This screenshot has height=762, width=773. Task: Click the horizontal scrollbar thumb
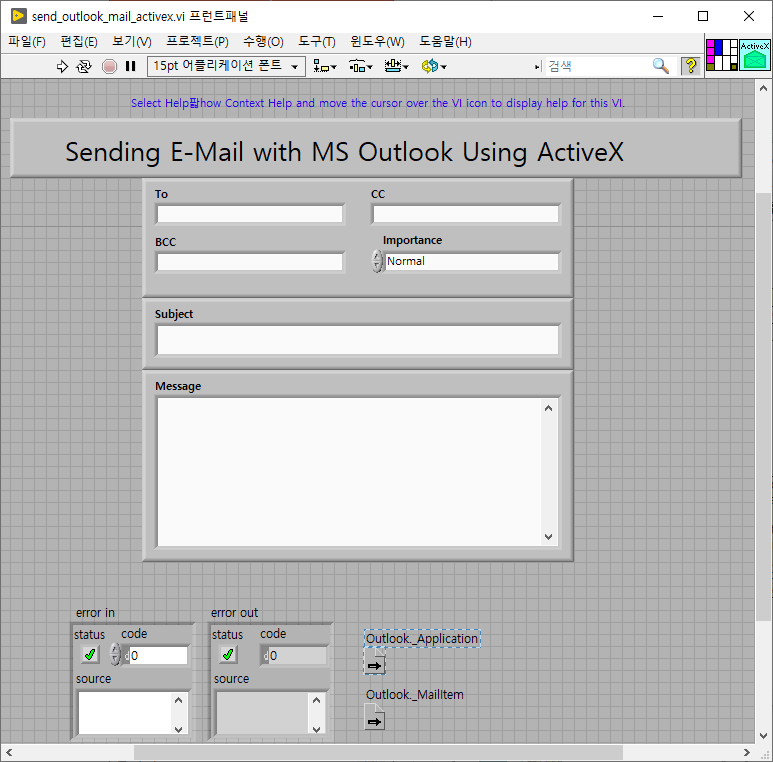[378, 752]
